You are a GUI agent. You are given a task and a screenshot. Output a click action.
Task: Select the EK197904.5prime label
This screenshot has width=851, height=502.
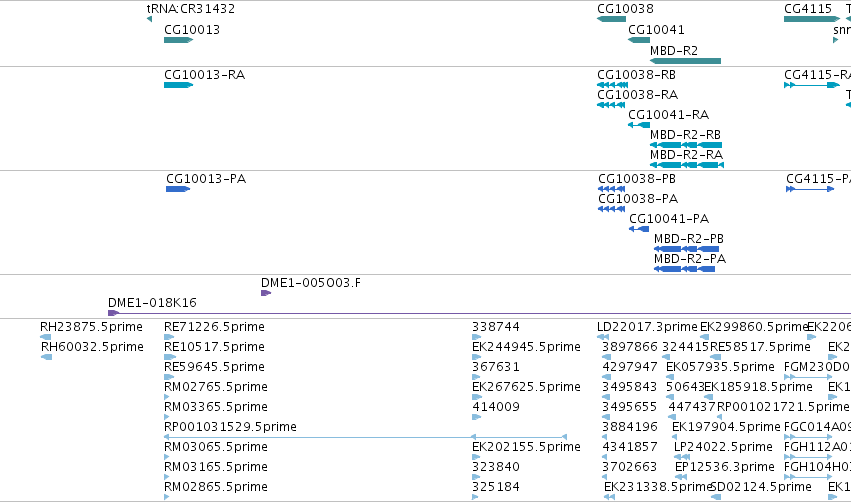coord(726,428)
